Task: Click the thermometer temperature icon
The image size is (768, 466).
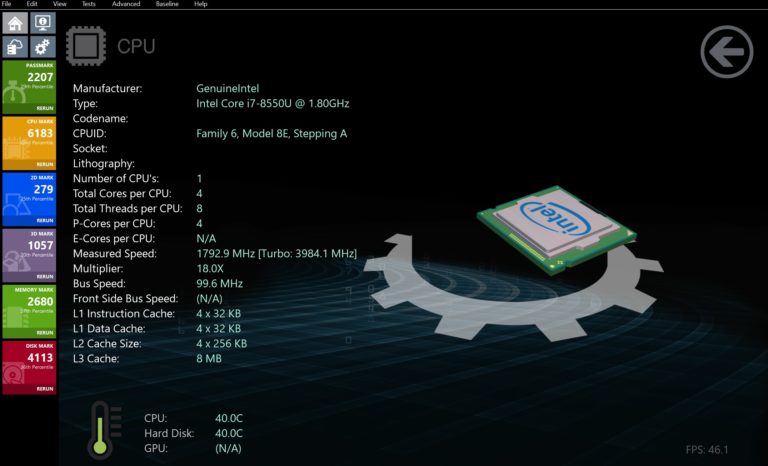Action: click(101, 430)
